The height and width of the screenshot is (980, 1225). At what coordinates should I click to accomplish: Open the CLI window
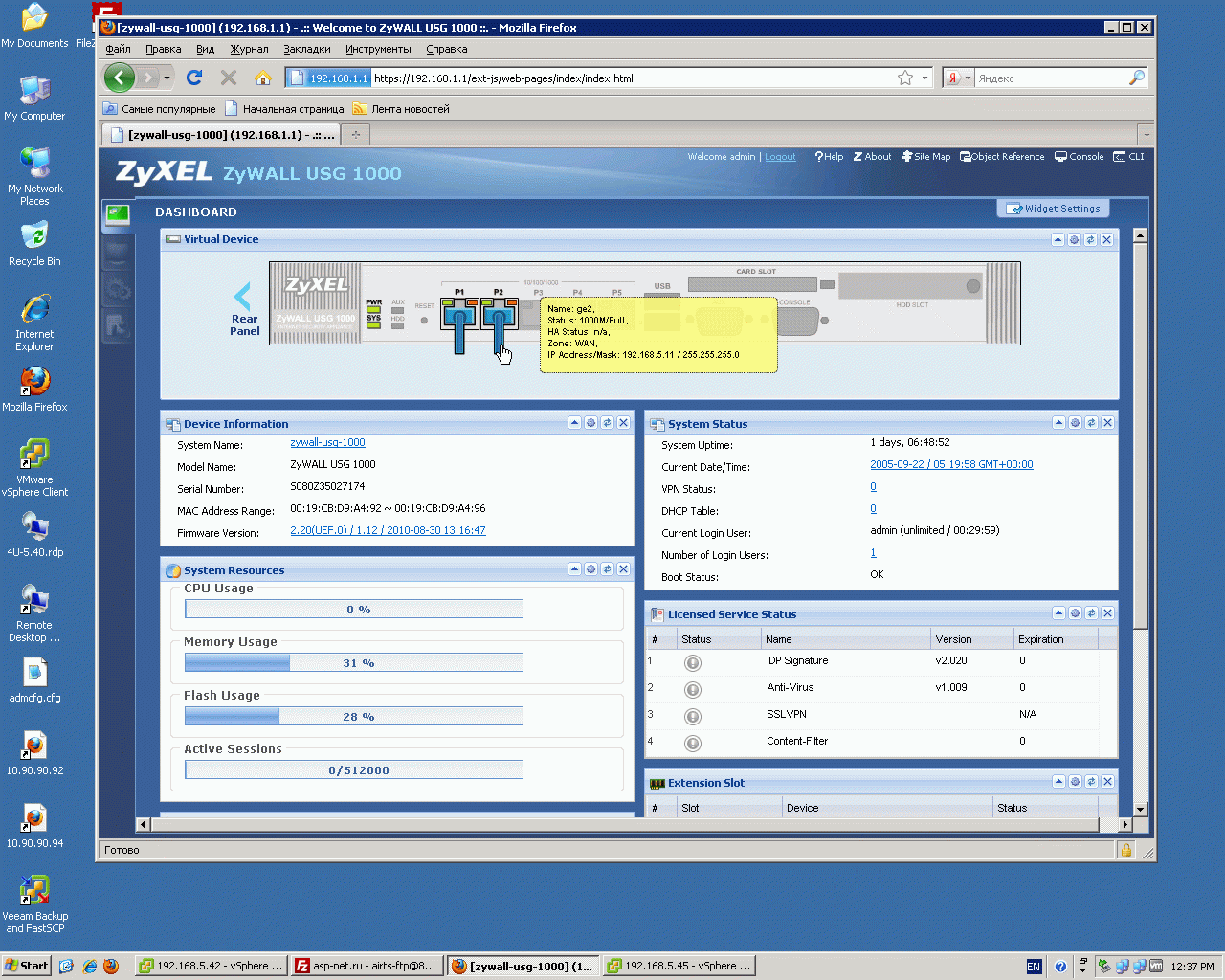[x=1129, y=157]
